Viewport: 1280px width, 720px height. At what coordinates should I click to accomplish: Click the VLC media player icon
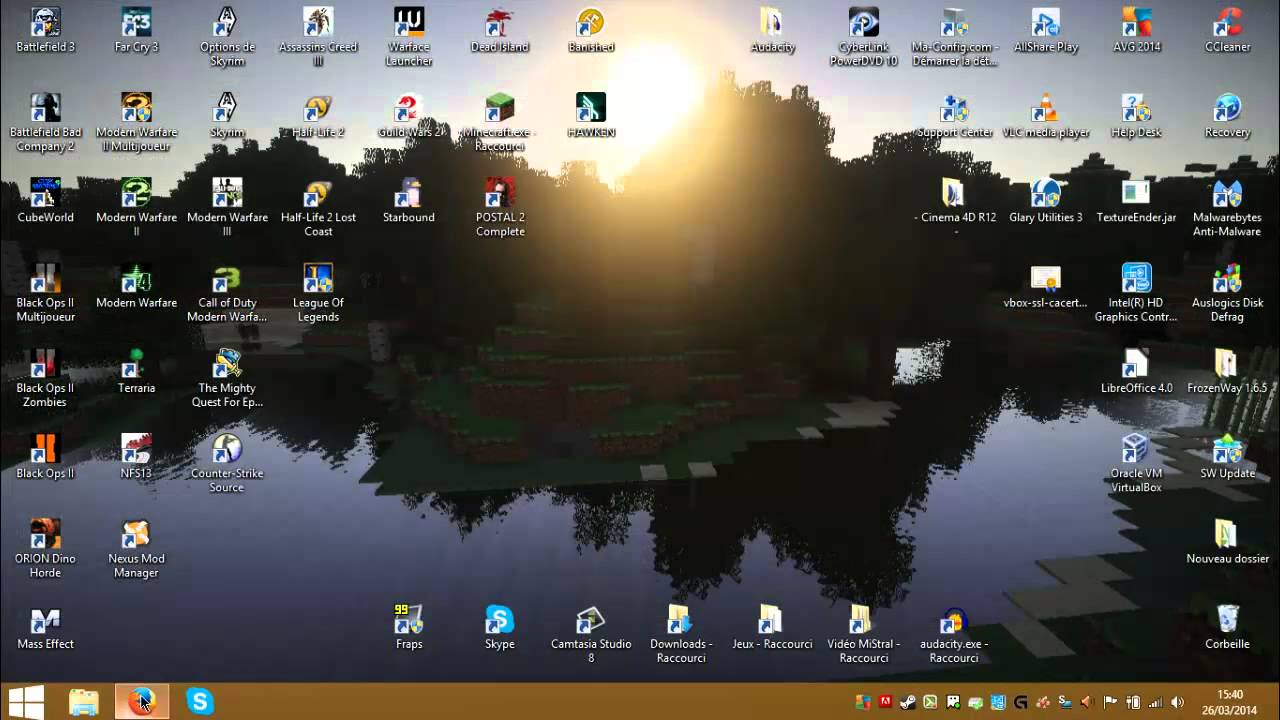click(x=1046, y=107)
